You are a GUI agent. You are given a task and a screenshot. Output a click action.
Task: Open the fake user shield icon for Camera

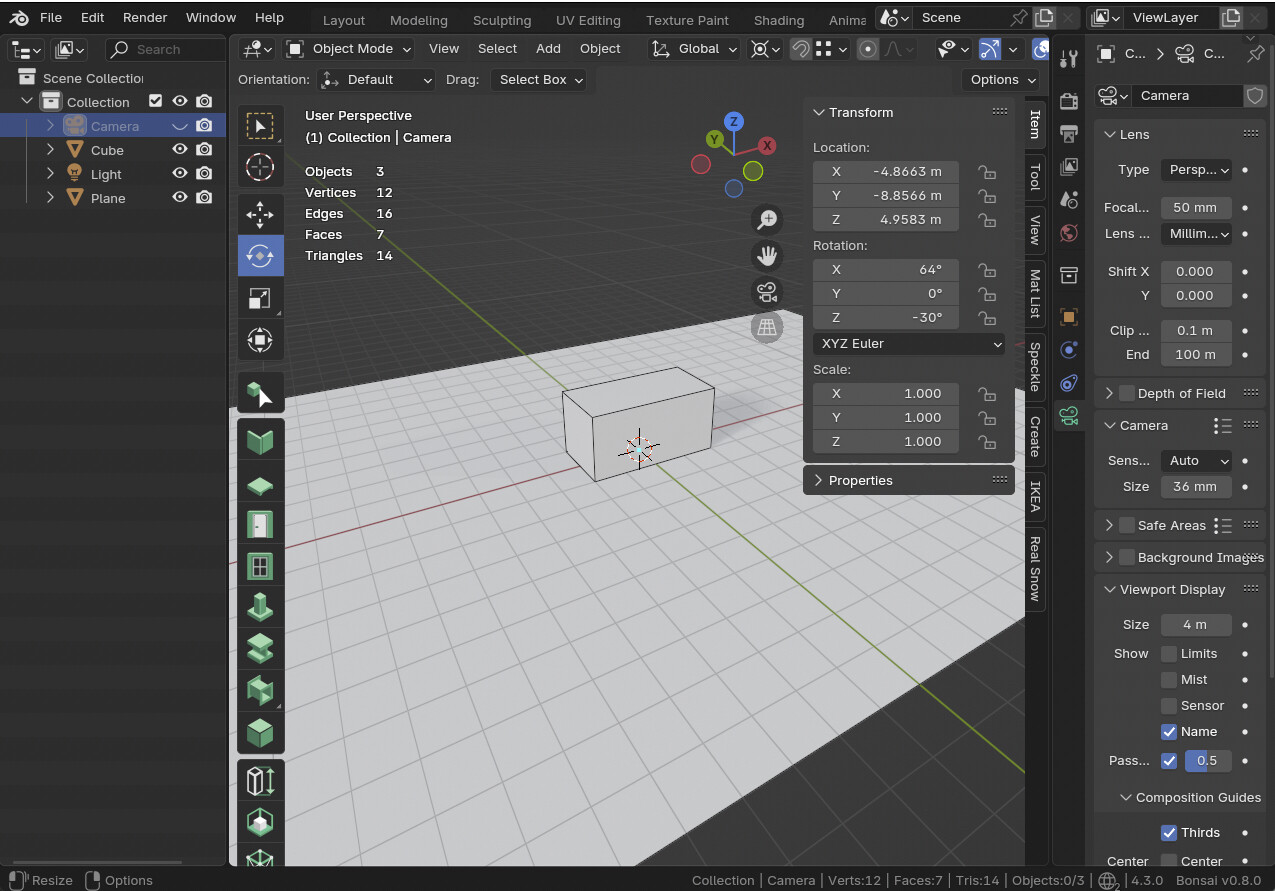point(1255,96)
